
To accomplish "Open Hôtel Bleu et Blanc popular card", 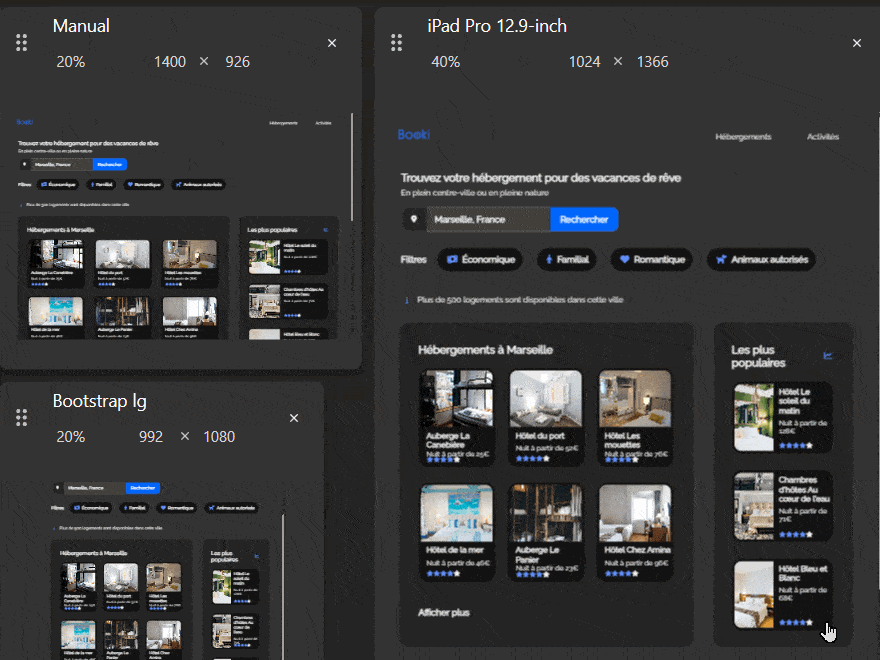I will tap(783, 595).
